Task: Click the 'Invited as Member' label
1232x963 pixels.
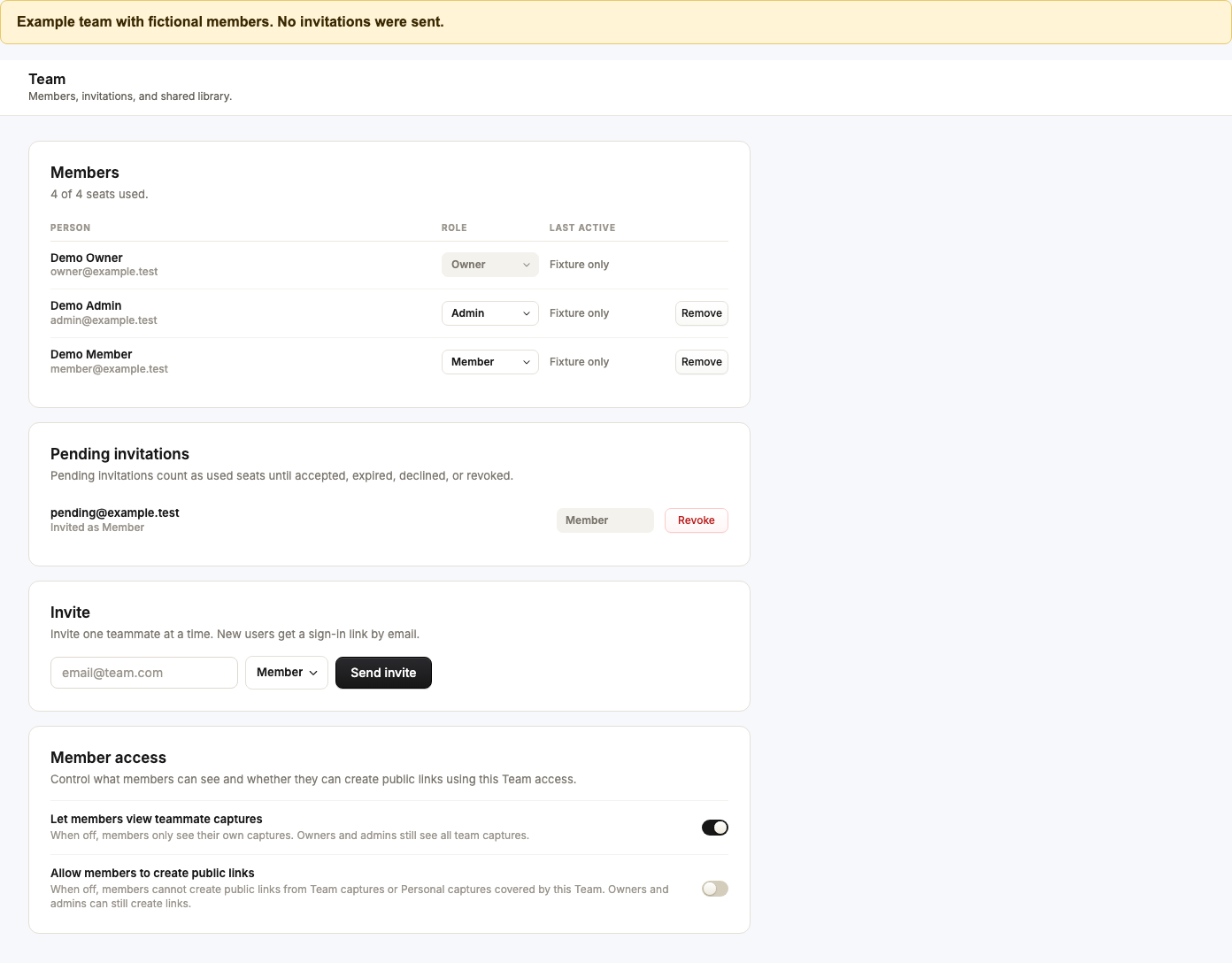Action: click(x=97, y=528)
